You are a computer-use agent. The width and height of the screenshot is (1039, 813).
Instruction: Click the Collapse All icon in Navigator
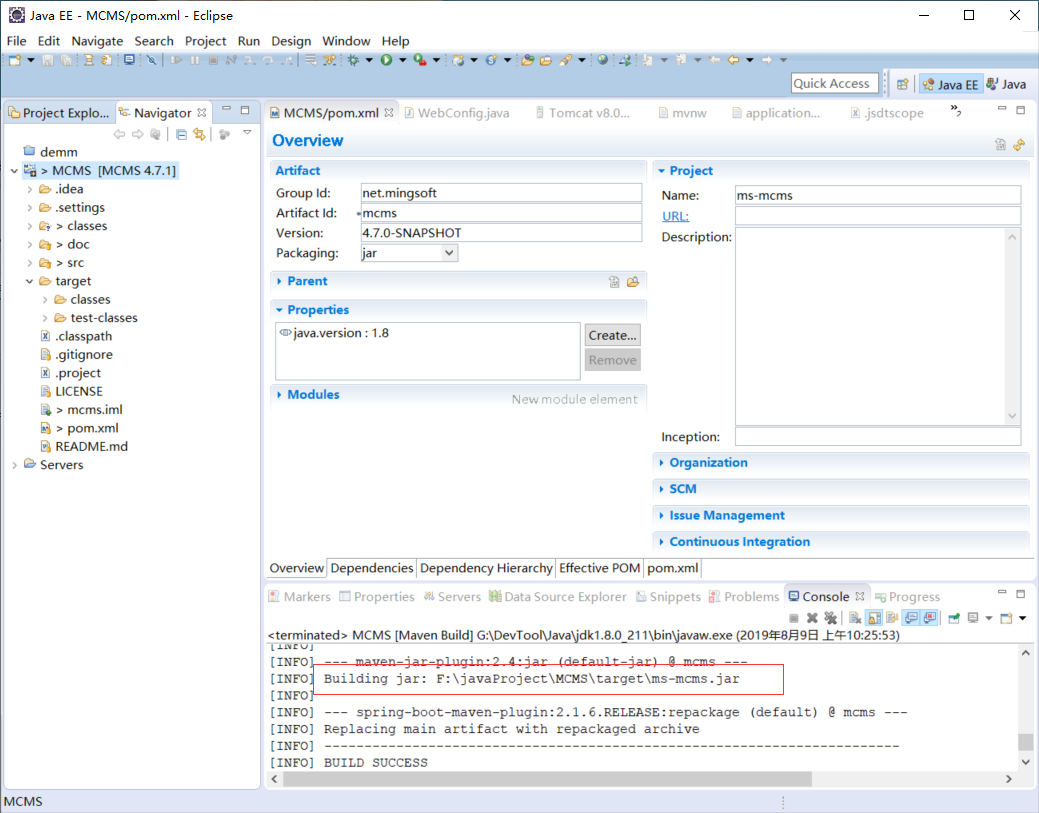[x=181, y=135]
